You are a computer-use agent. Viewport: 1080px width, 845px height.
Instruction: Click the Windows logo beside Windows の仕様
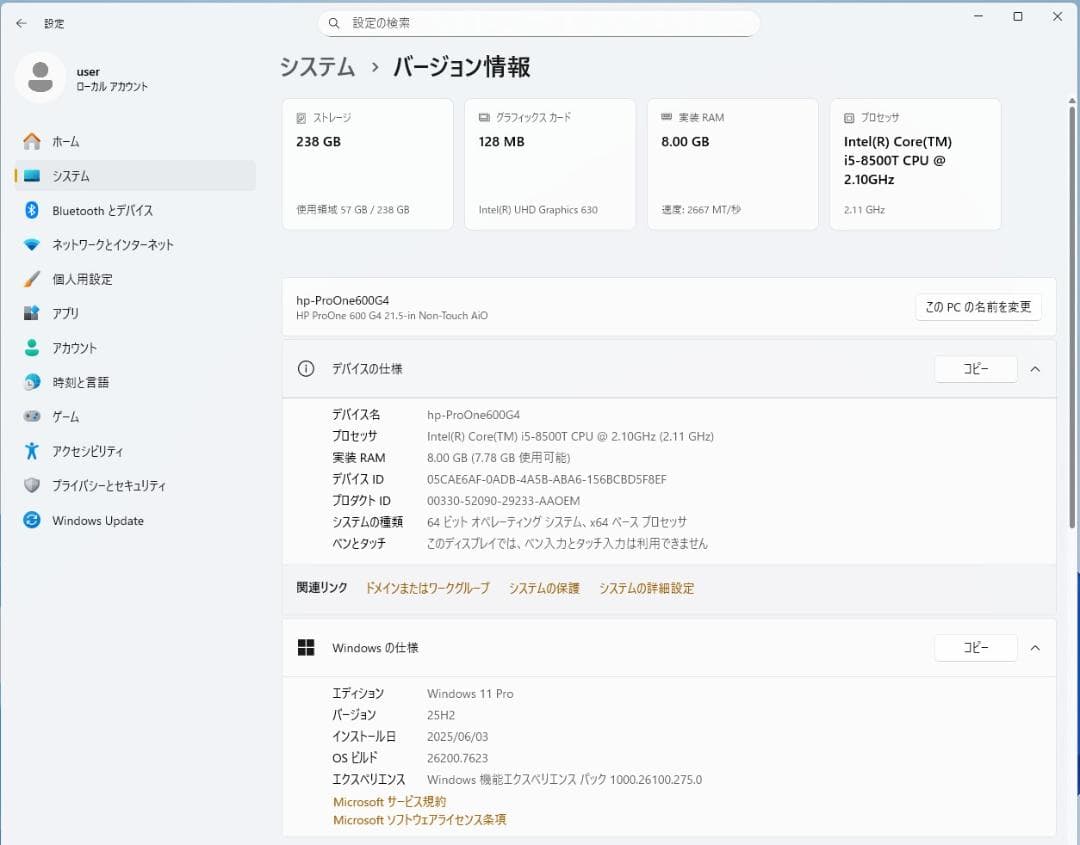click(x=306, y=647)
